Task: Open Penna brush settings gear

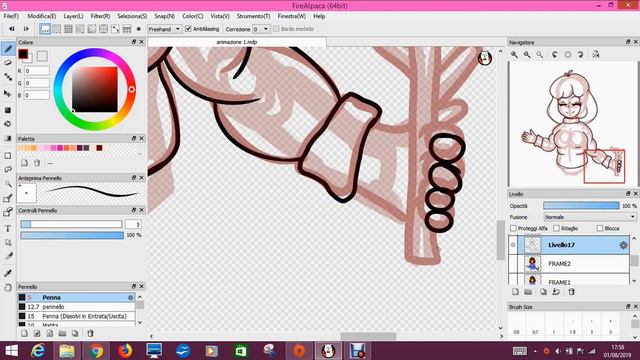Action: [131, 298]
